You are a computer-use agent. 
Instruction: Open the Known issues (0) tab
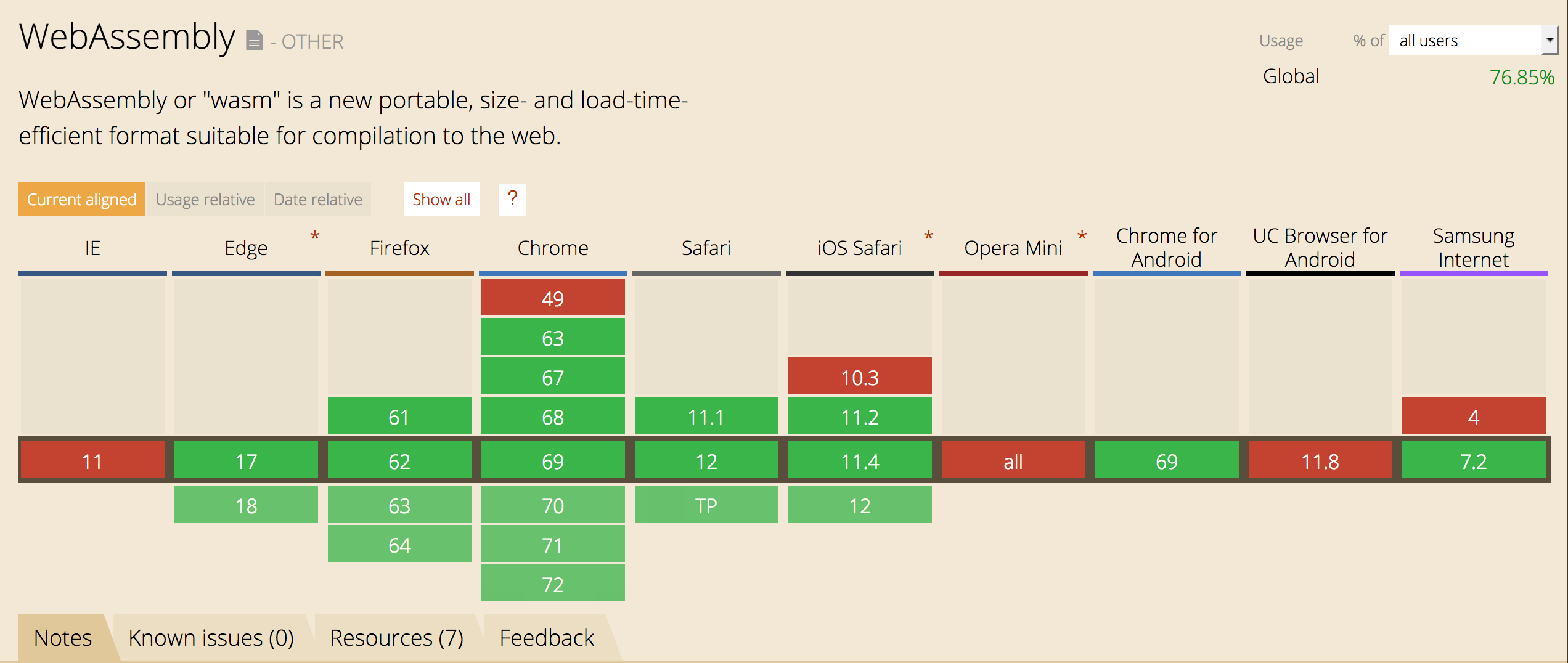click(211, 637)
